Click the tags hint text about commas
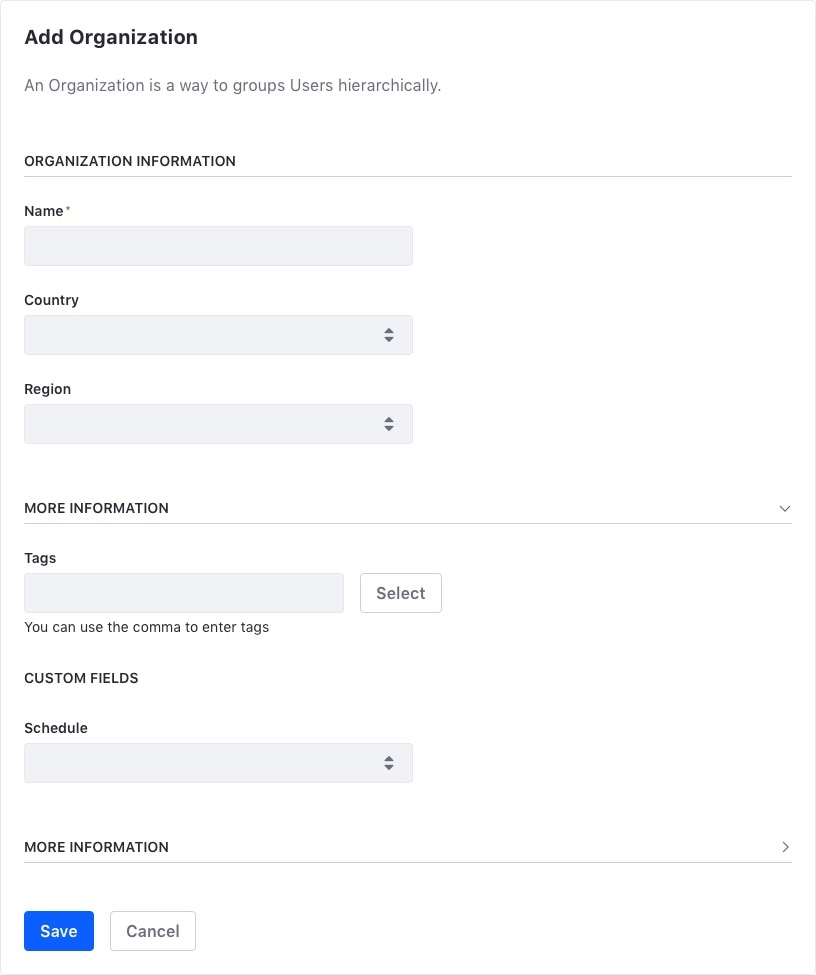Screen dimensions: 816x975 pyautogui.click(x=146, y=627)
